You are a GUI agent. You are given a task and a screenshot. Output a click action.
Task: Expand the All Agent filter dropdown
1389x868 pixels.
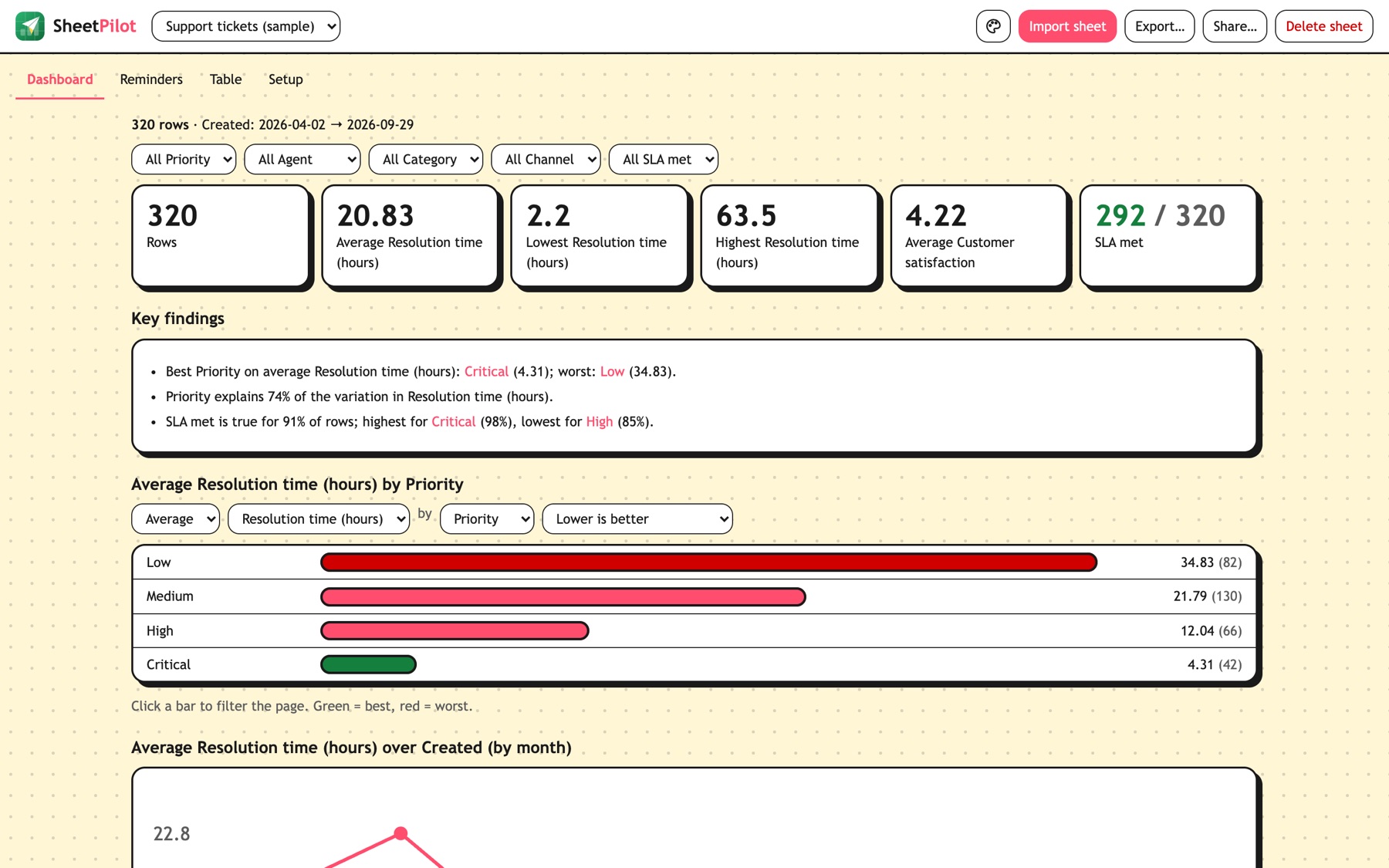pyautogui.click(x=302, y=160)
